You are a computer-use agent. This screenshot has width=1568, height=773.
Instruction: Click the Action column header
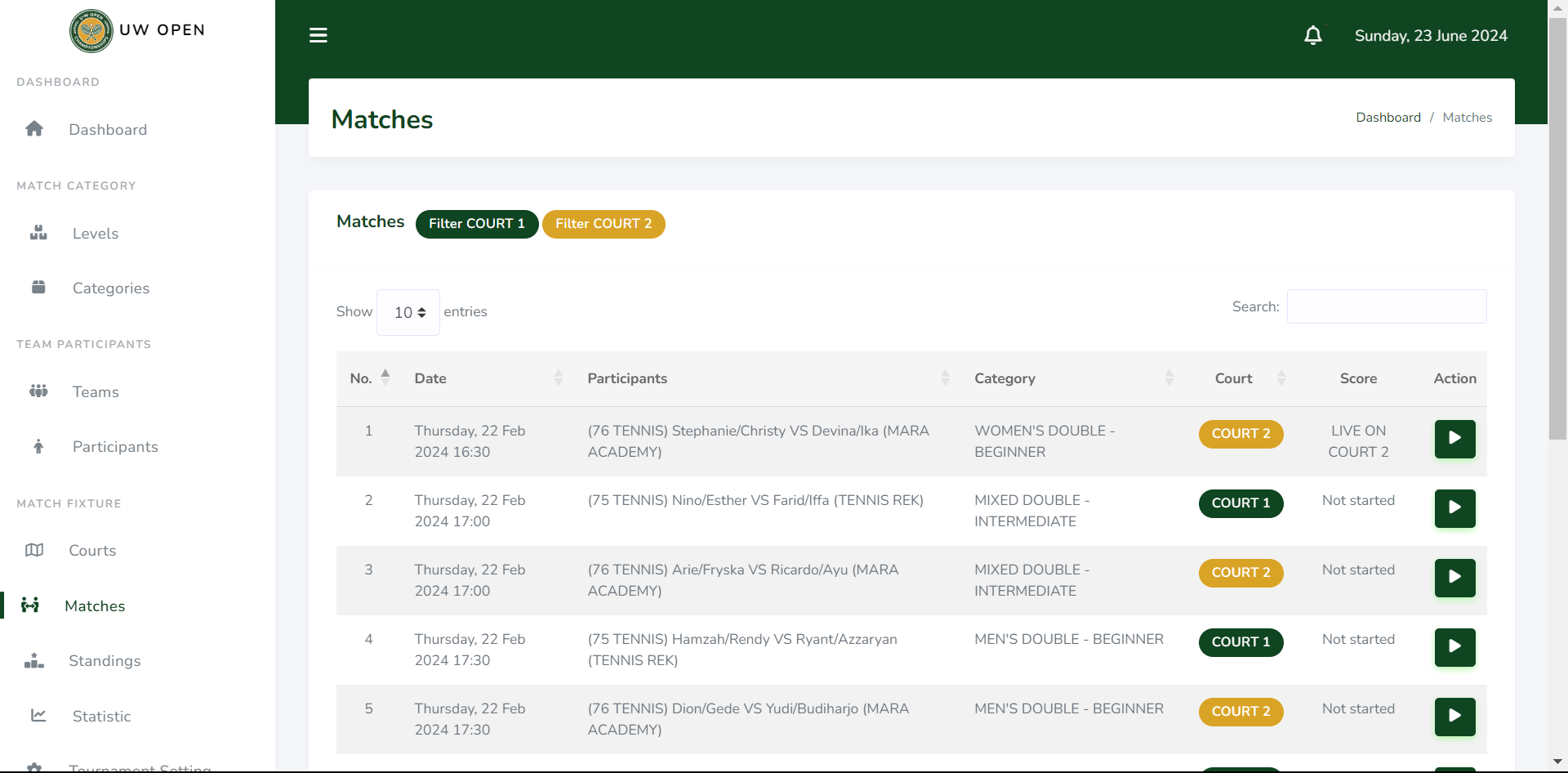[1454, 378]
